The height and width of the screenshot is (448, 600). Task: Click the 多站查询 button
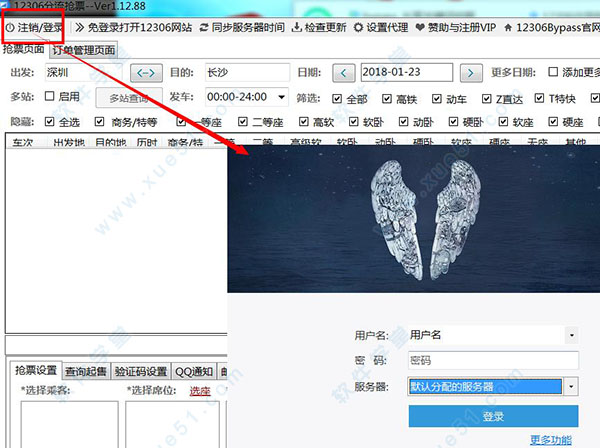(129, 98)
